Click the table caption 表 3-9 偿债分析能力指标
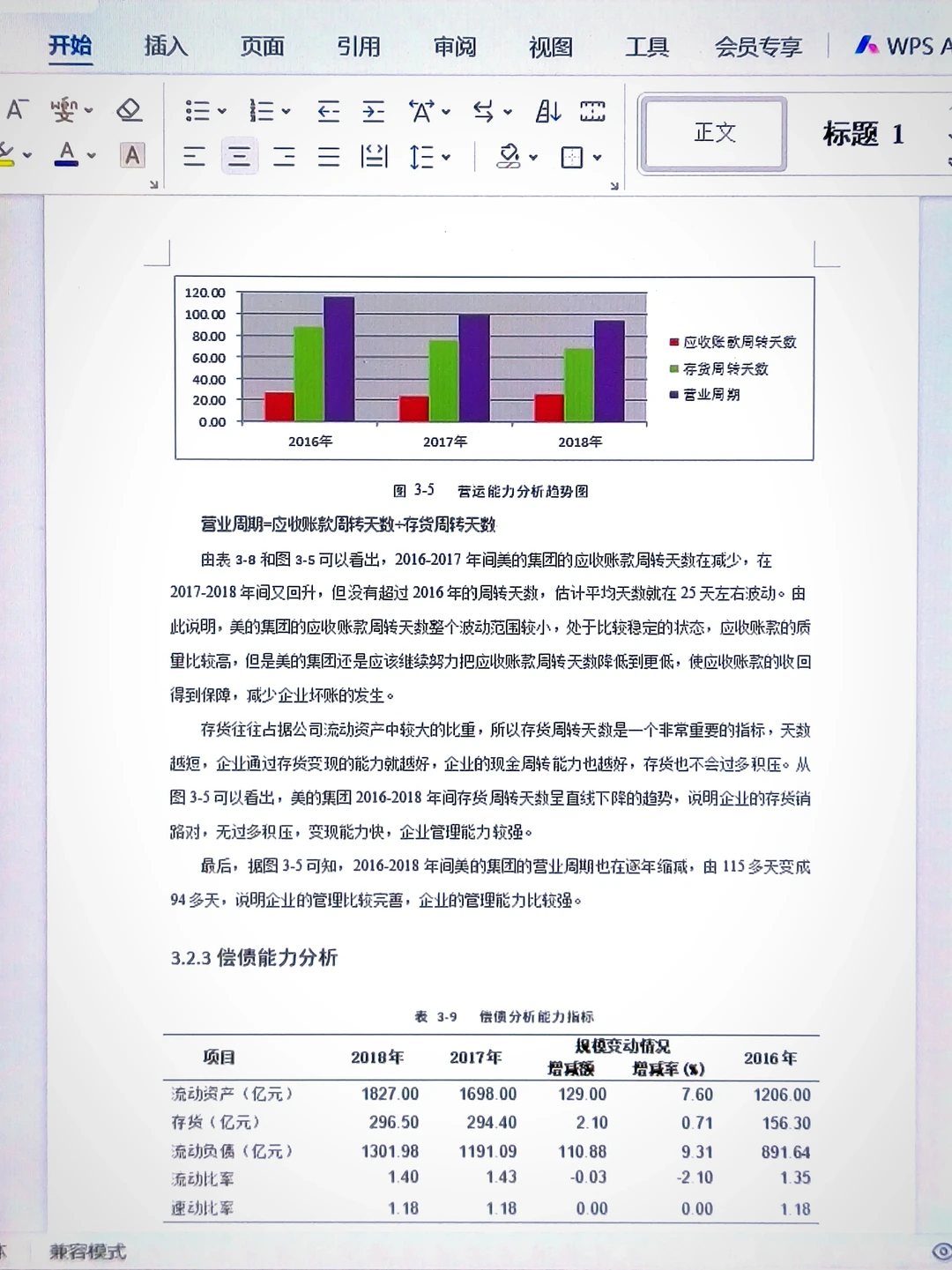Screen dimensions: 952x1270 pyautogui.click(x=504, y=1016)
